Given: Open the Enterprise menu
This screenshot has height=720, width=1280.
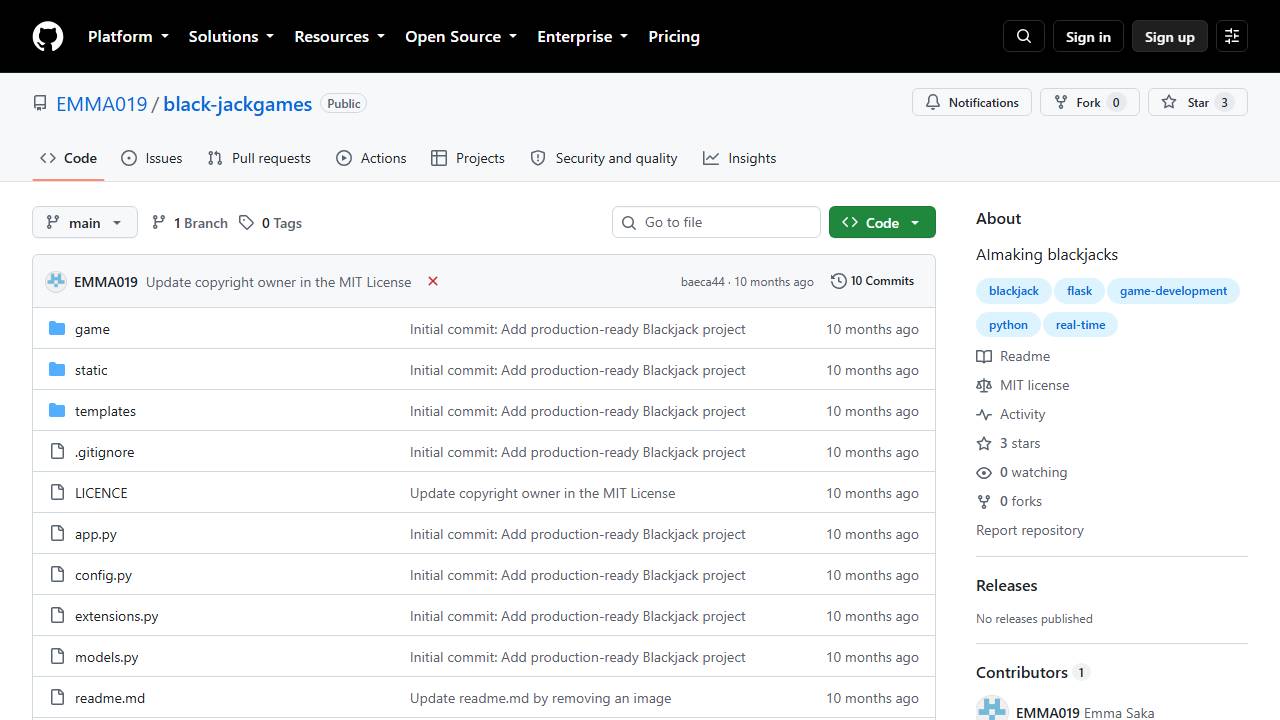Looking at the screenshot, I should pos(582,36).
